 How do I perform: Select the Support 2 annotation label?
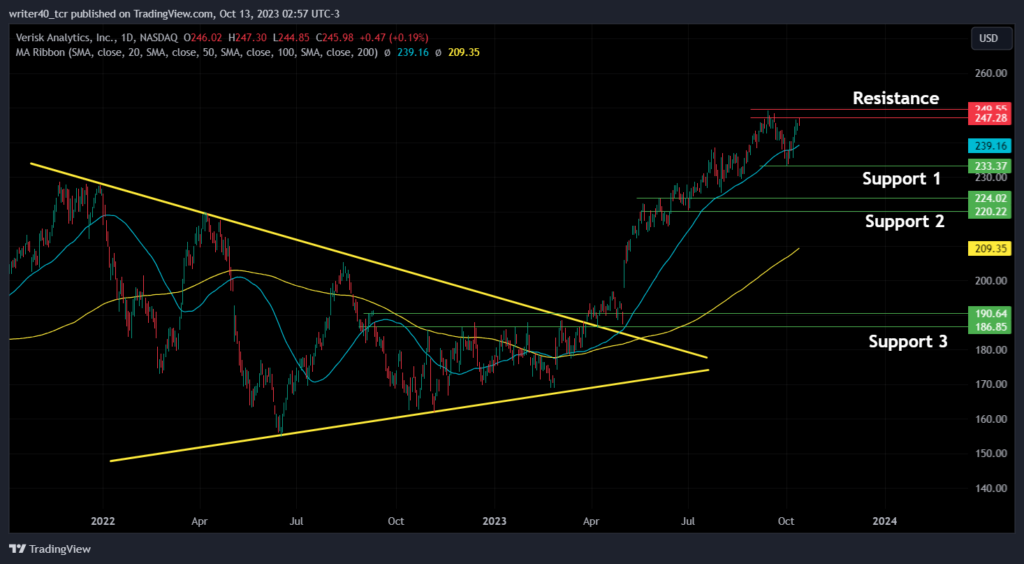(904, 221)
